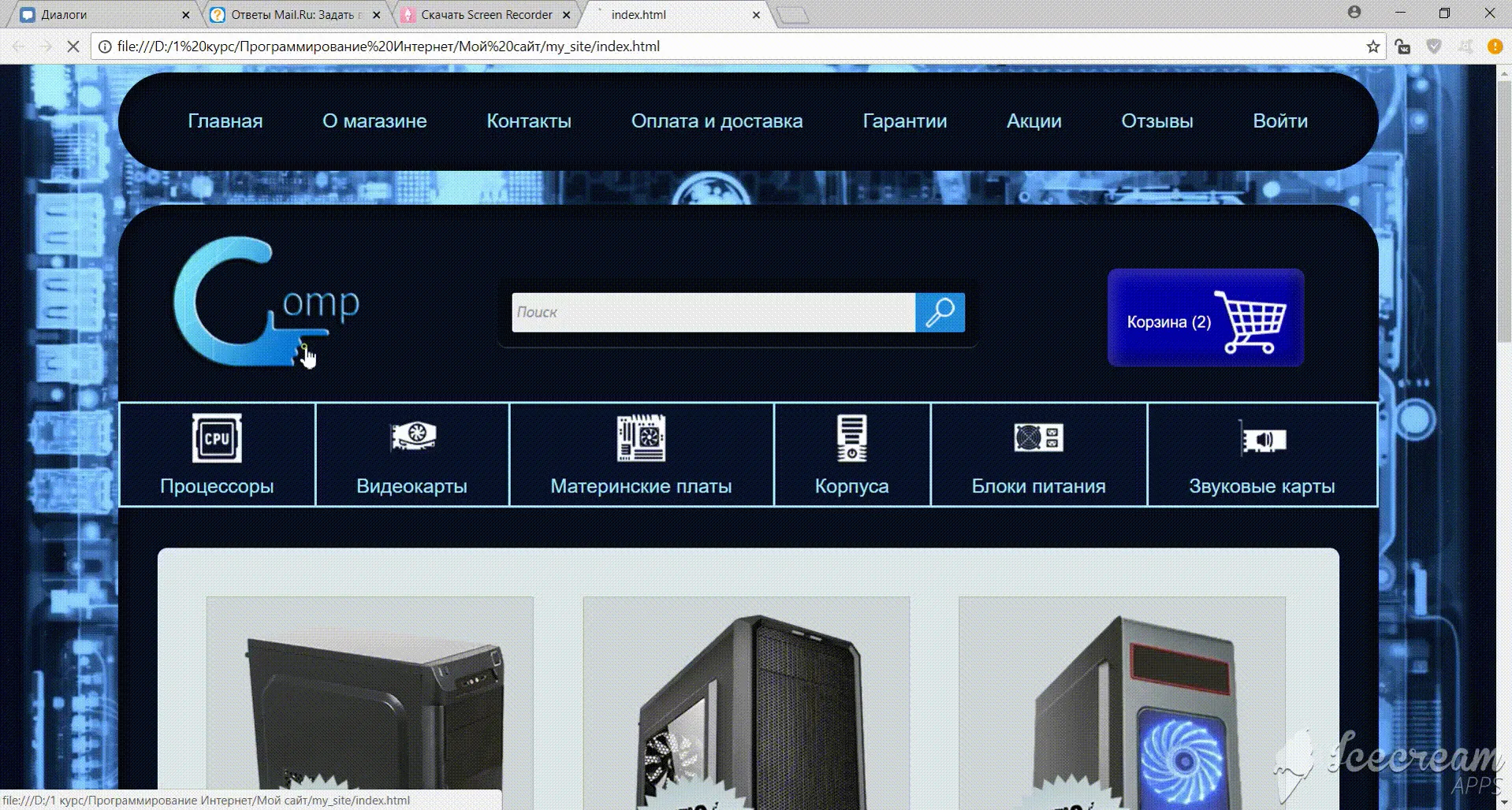Switch to the Диалоги tab
1512x810 pixels.
pos(102,15)
